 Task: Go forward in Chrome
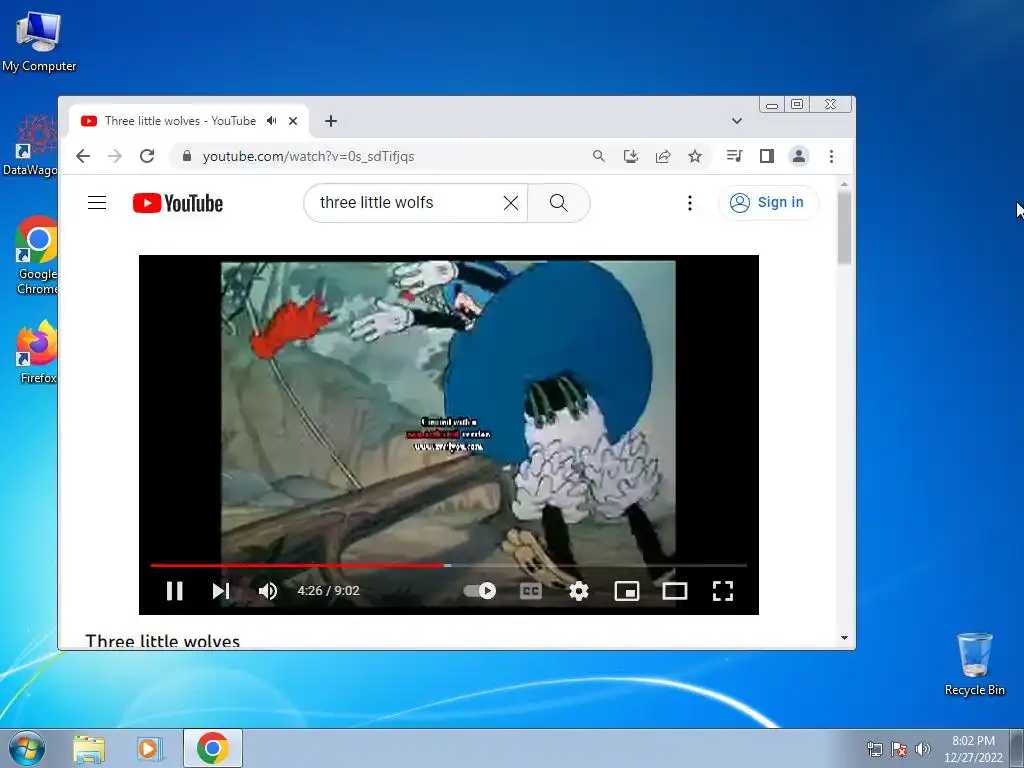click(115, 156)
